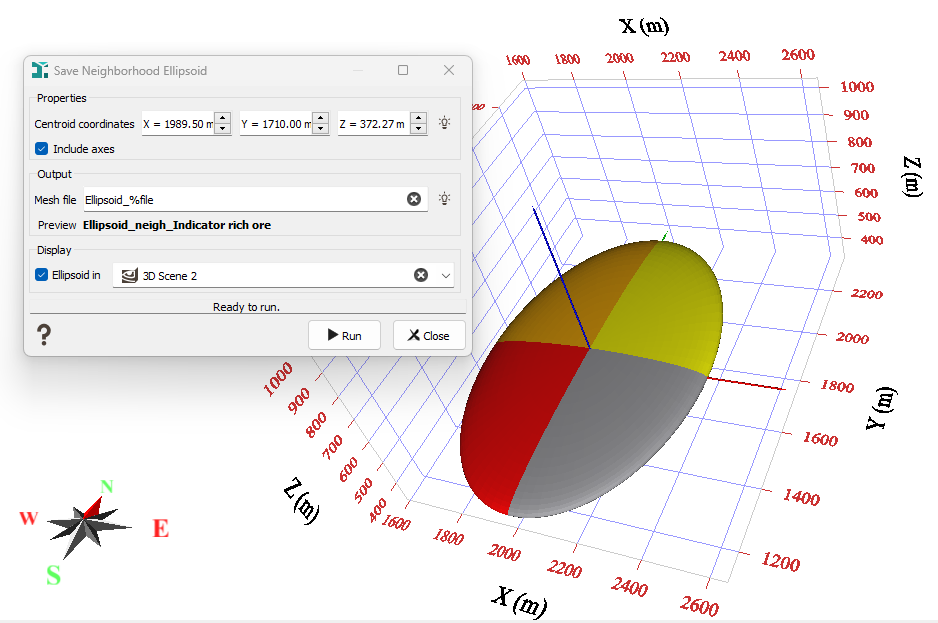Click the lightbulb hint beside Mesh file
Viewport: 938px width, 623px height.
click(444, 199)
